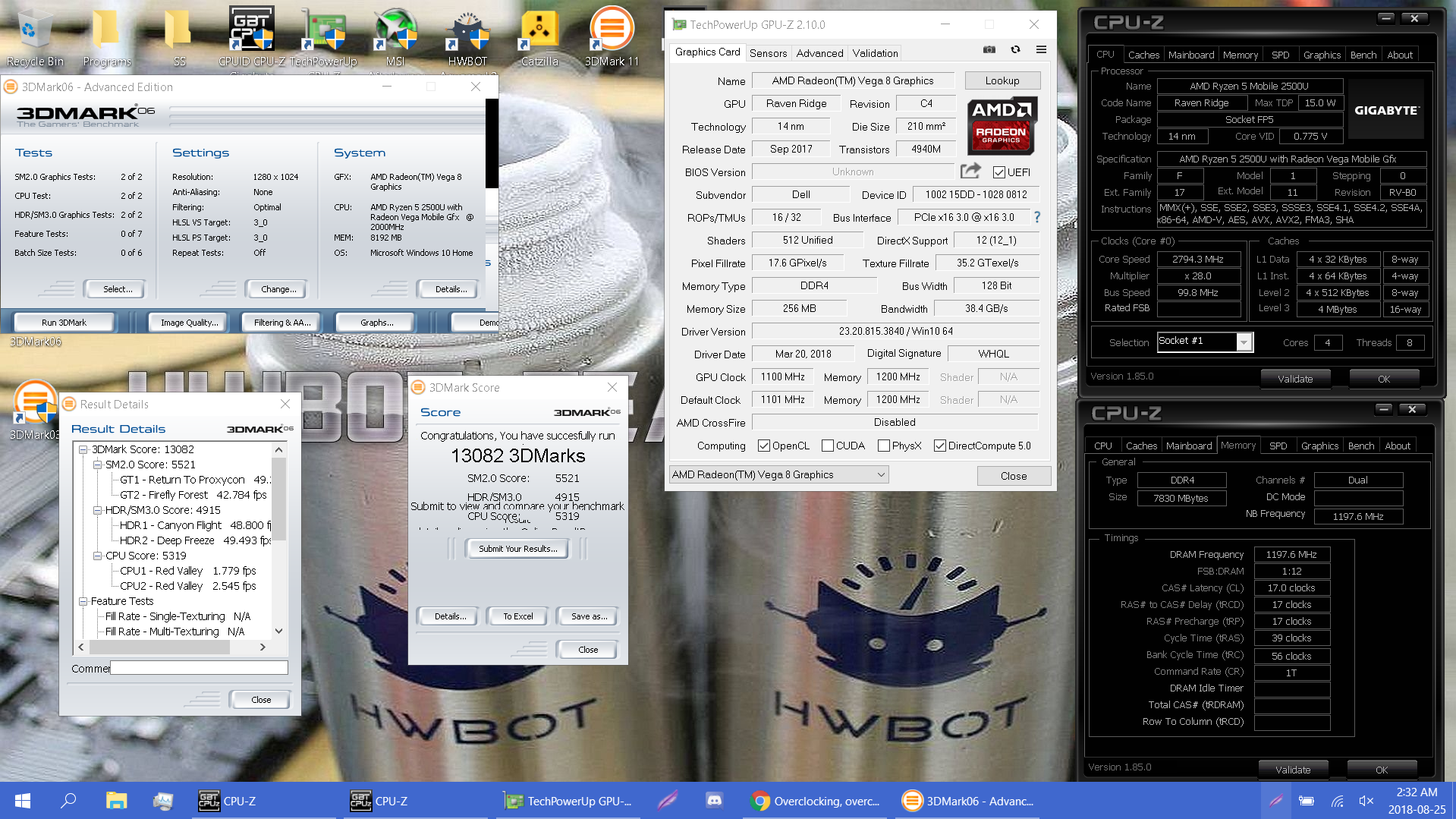The height and width of the screenshot is (819, 1456).
Task: Click the AMD Radeon Graphics logo in GPU-Z
Action: pos(1002,125)
